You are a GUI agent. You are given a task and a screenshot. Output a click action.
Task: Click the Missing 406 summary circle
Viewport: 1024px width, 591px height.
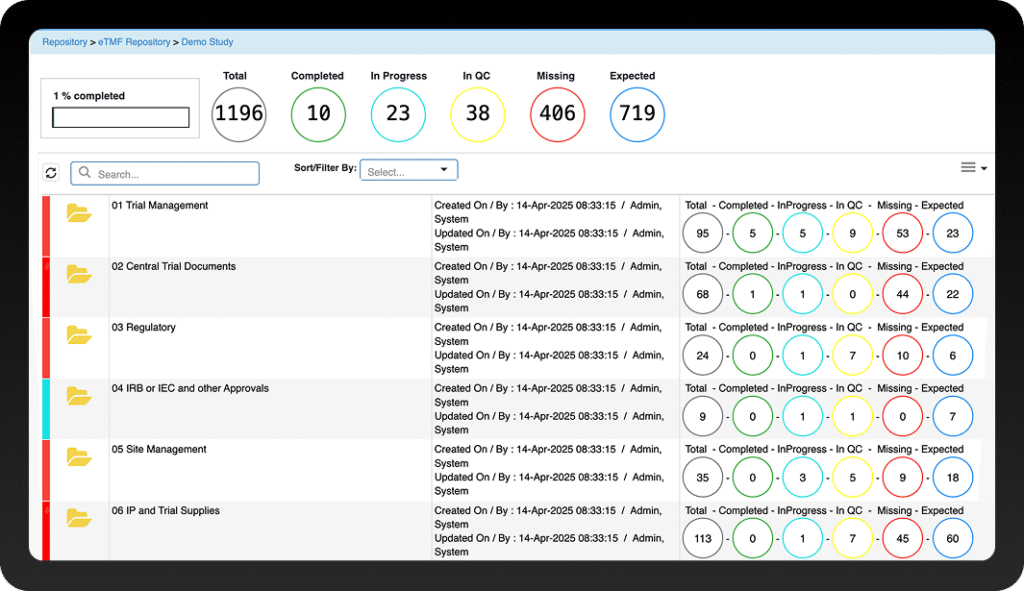557,114
